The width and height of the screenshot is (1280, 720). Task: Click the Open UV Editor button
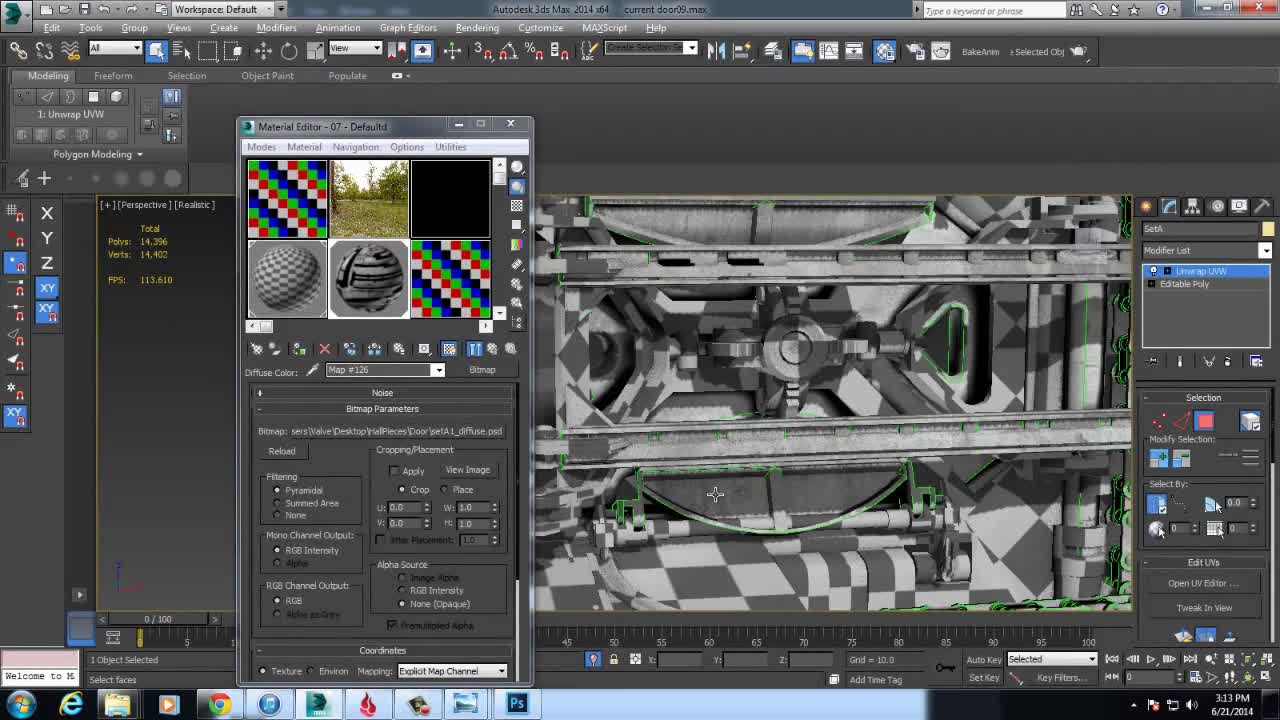[1203, 583]
